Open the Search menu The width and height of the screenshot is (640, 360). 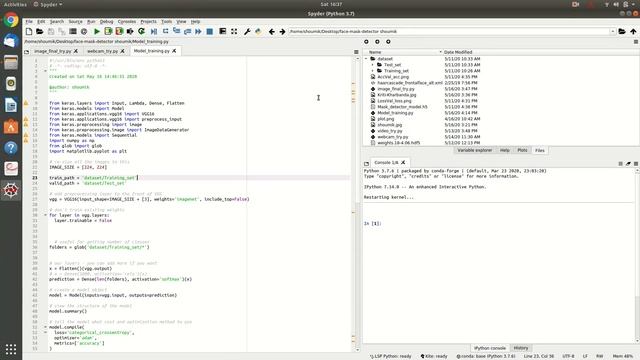(57, 22)
